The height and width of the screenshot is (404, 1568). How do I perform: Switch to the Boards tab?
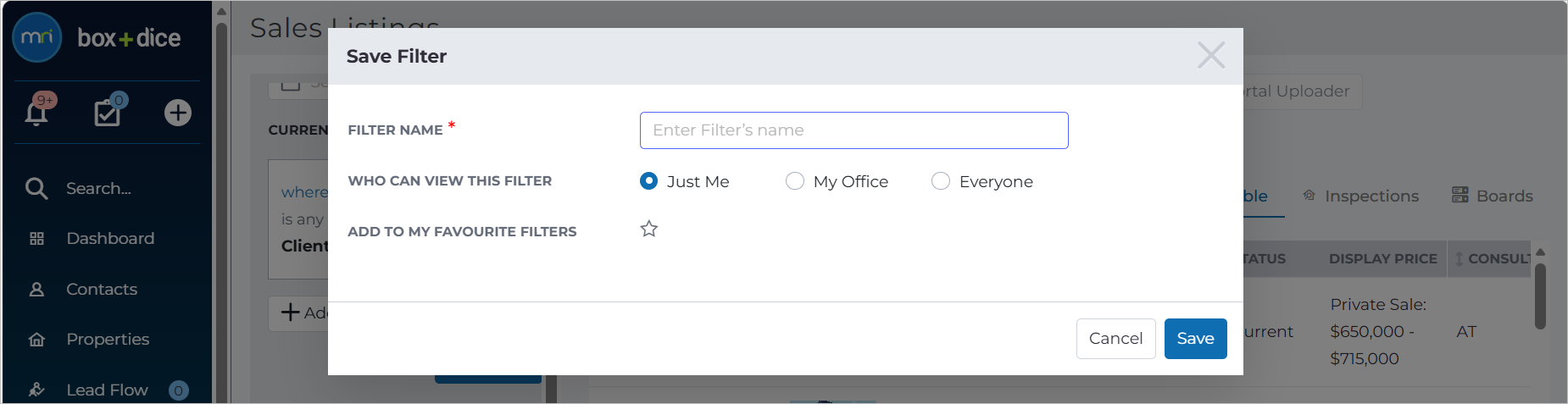tap(1504, 196)
